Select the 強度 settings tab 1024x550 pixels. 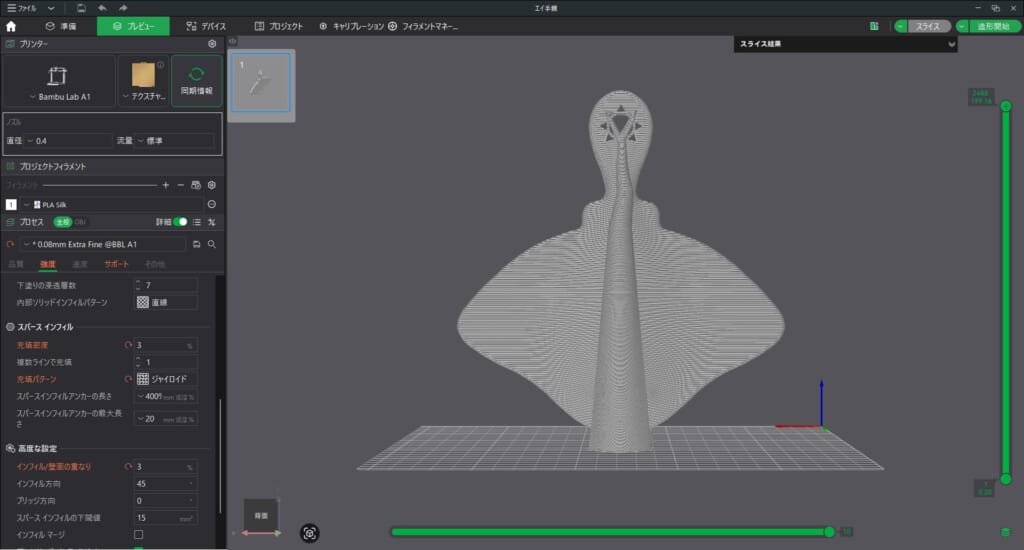48,264
